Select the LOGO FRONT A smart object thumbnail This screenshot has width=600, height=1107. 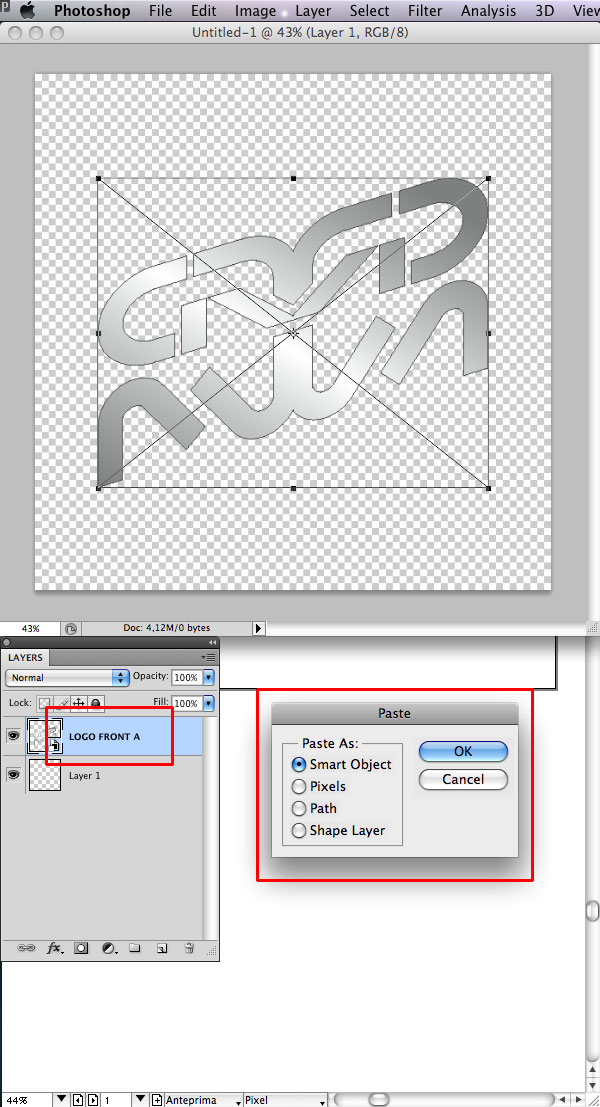pos(45,736)
